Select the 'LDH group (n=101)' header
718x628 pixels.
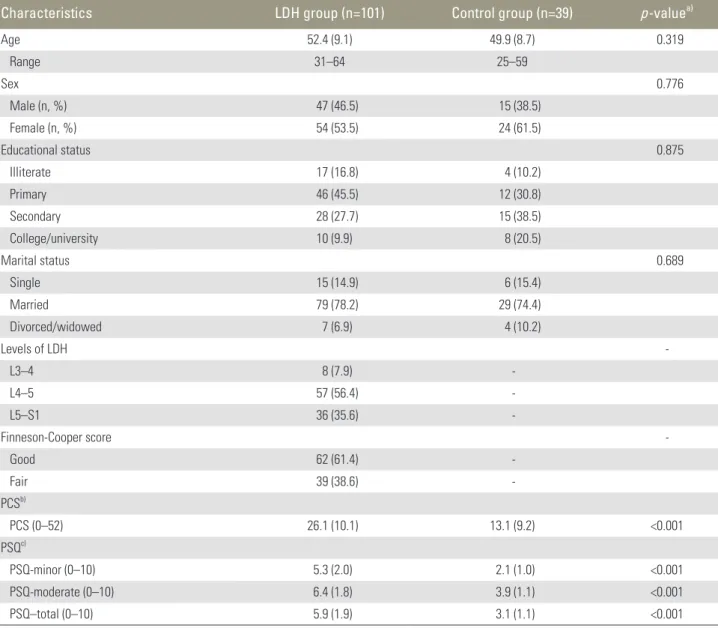(x=330, y=13)
